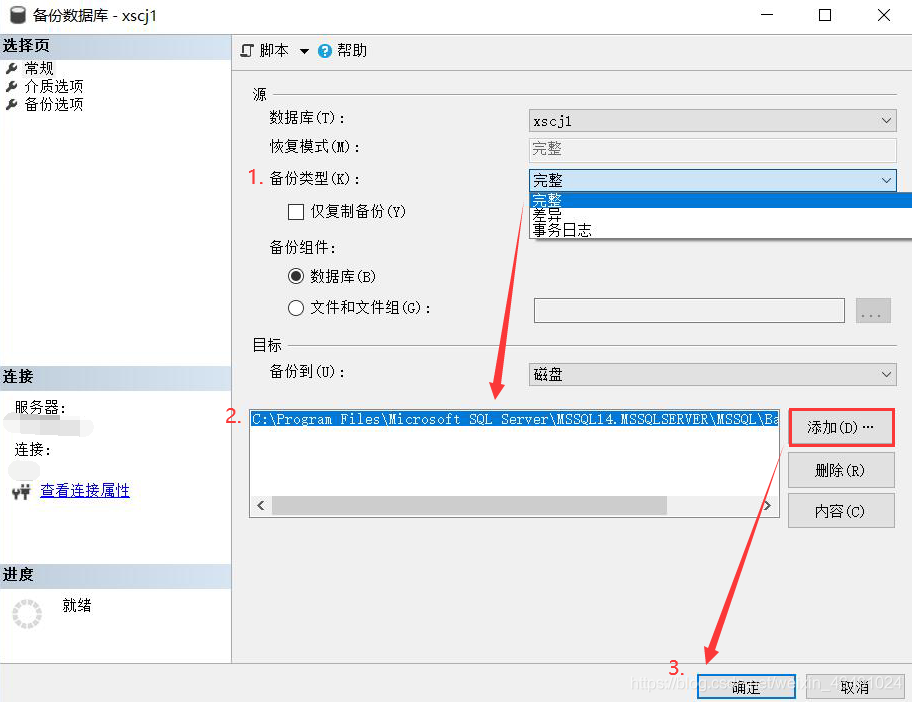This screenshot has width=912, height=702.
Task: Click the horizontal scrollbar under backup path
Action: click(x=468, y=506)
